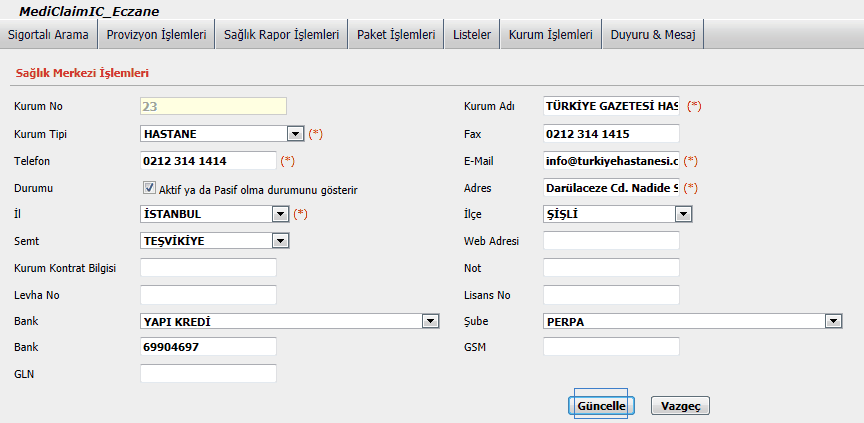This screenshot has width=864, height=423.
Task: Select the empty GLN input field
Action: [x=208, y=373]
